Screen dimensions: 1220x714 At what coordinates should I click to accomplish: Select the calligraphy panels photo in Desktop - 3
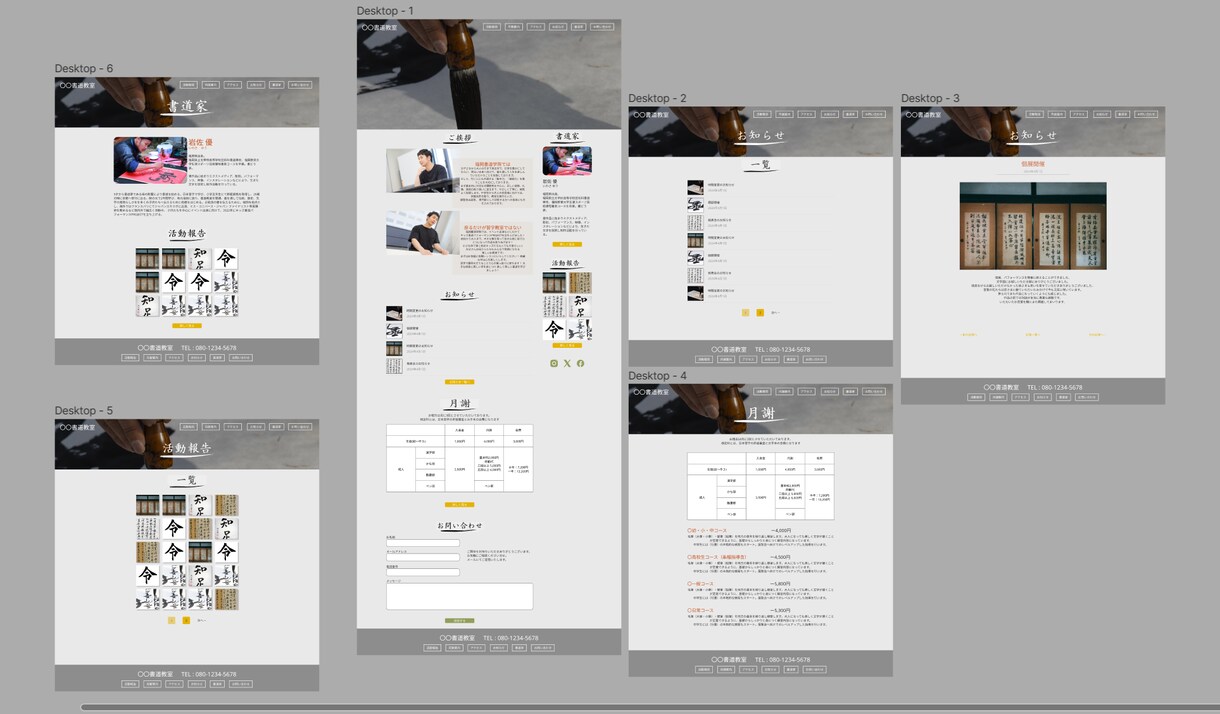click(x=1033, y=225)
